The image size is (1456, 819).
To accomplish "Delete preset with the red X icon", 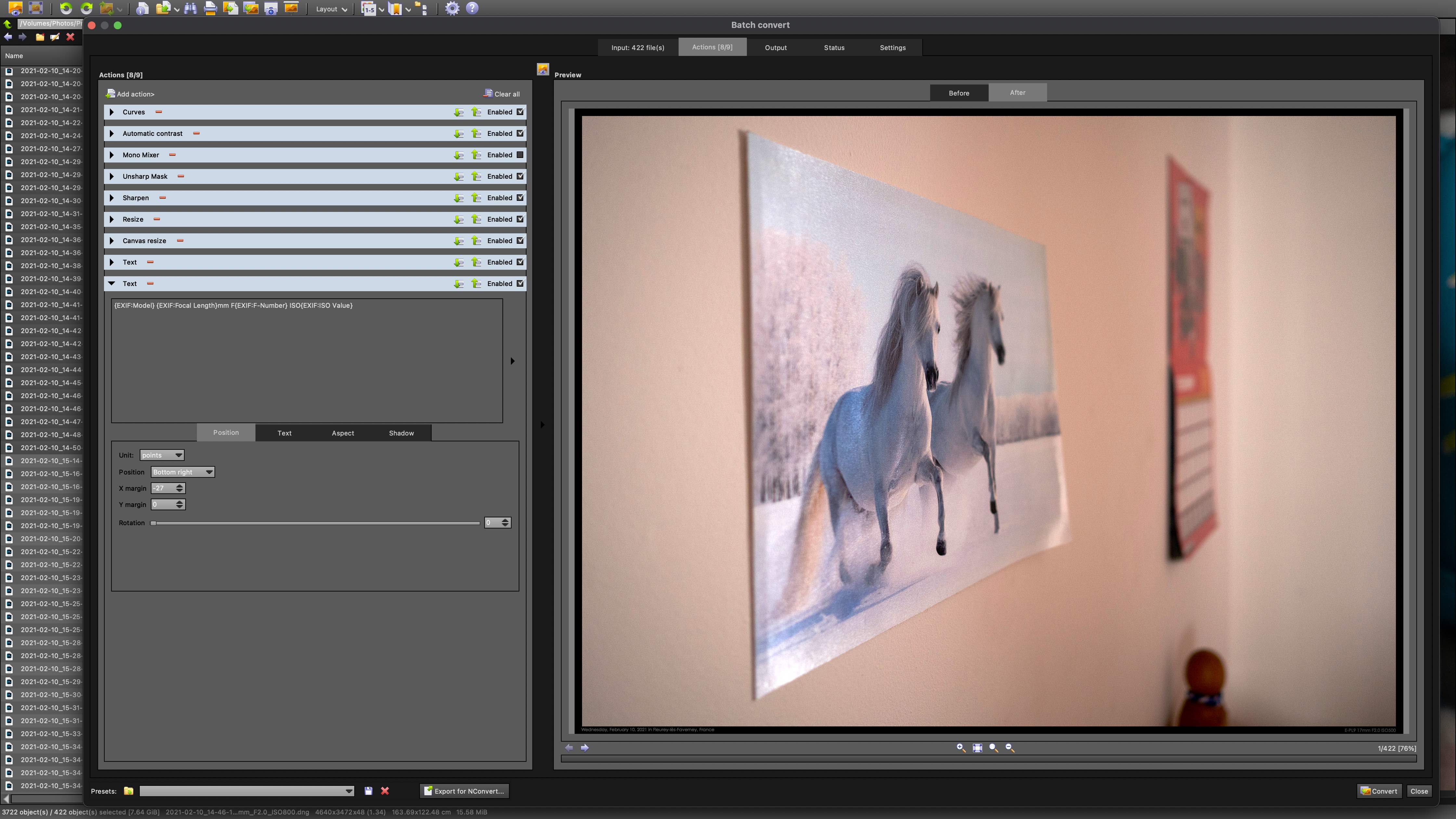I will coord(385,791).
